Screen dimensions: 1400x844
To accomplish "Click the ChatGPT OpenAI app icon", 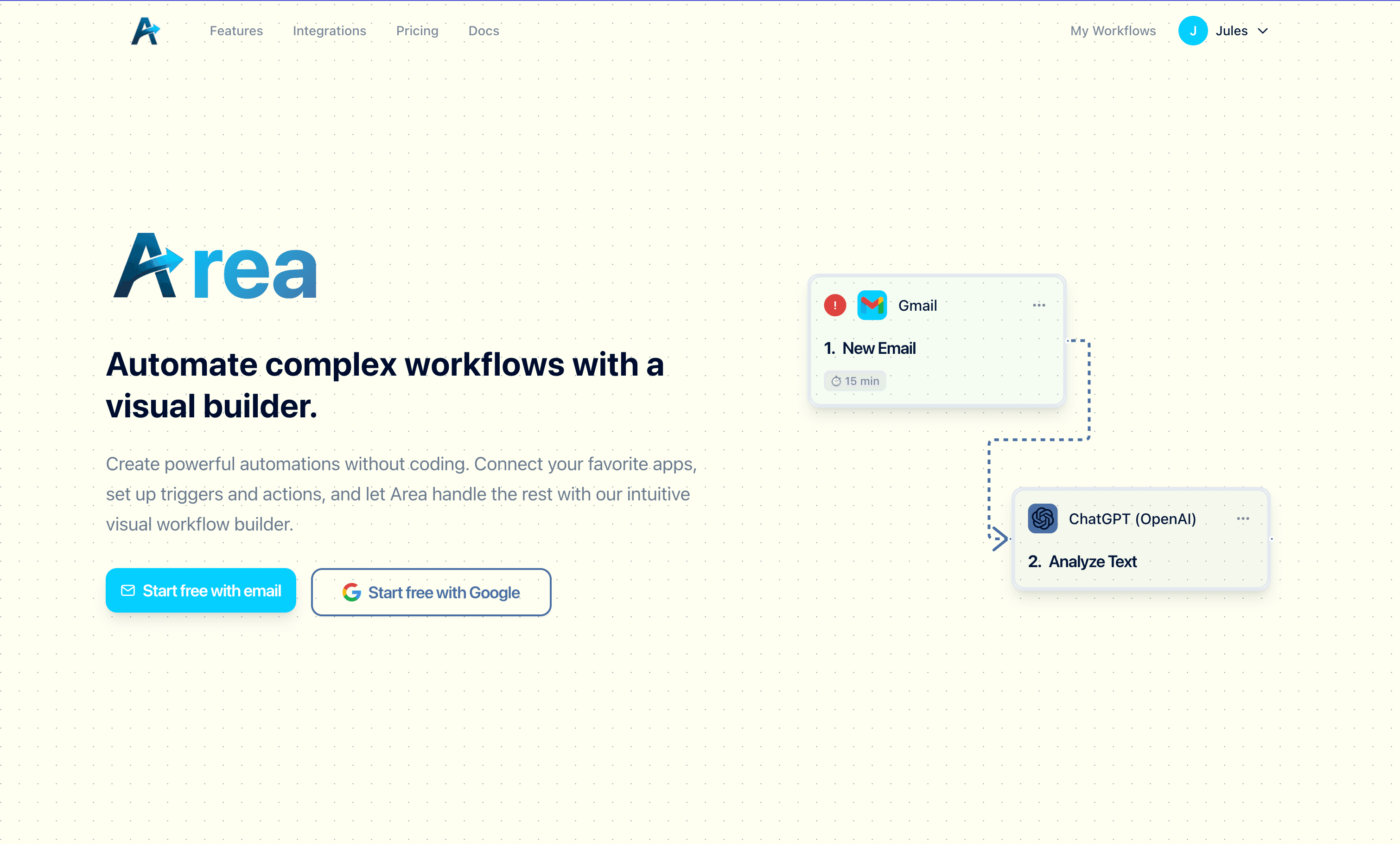I will 1043,518.
